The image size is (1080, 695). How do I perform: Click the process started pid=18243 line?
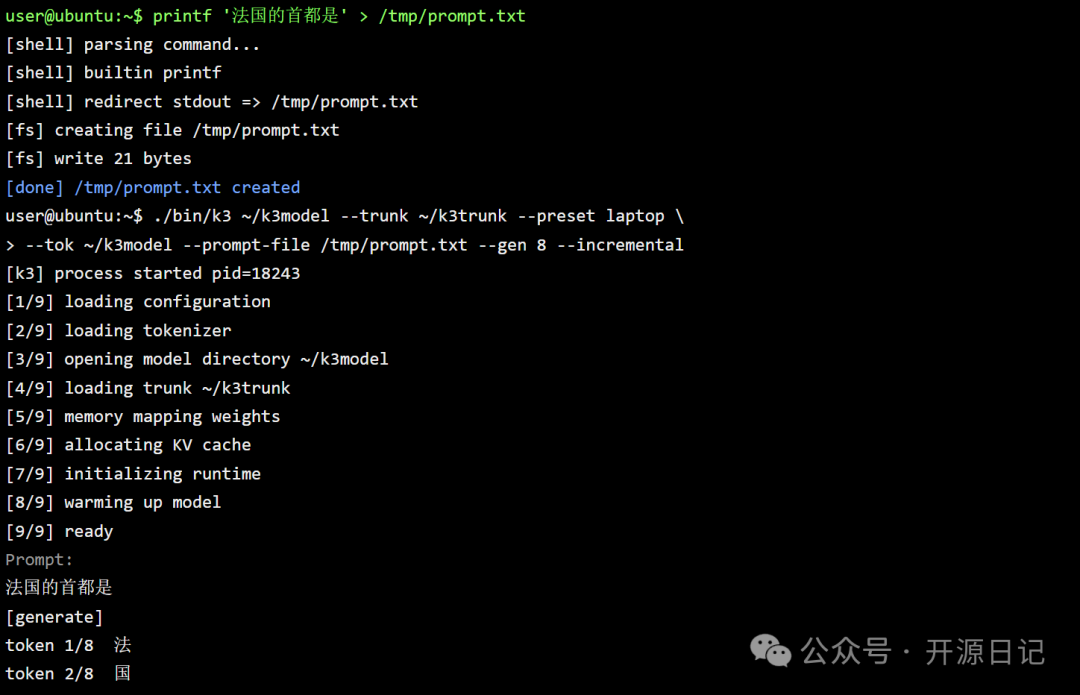tap(153, 273)
